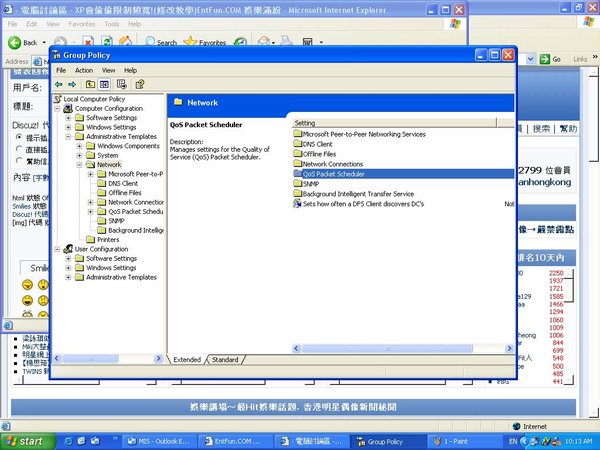Viewport: 600px width, 450px height.
Task: Click the Start button
Action: pyautogui.click(x=26, y=442)
